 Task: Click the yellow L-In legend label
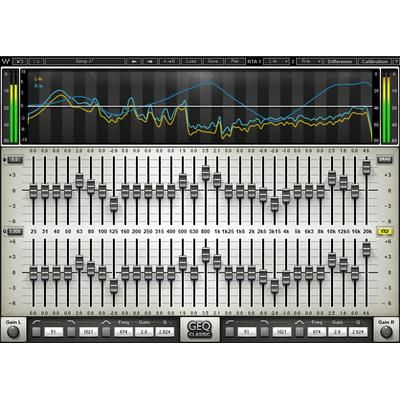[x=39, y=79]
